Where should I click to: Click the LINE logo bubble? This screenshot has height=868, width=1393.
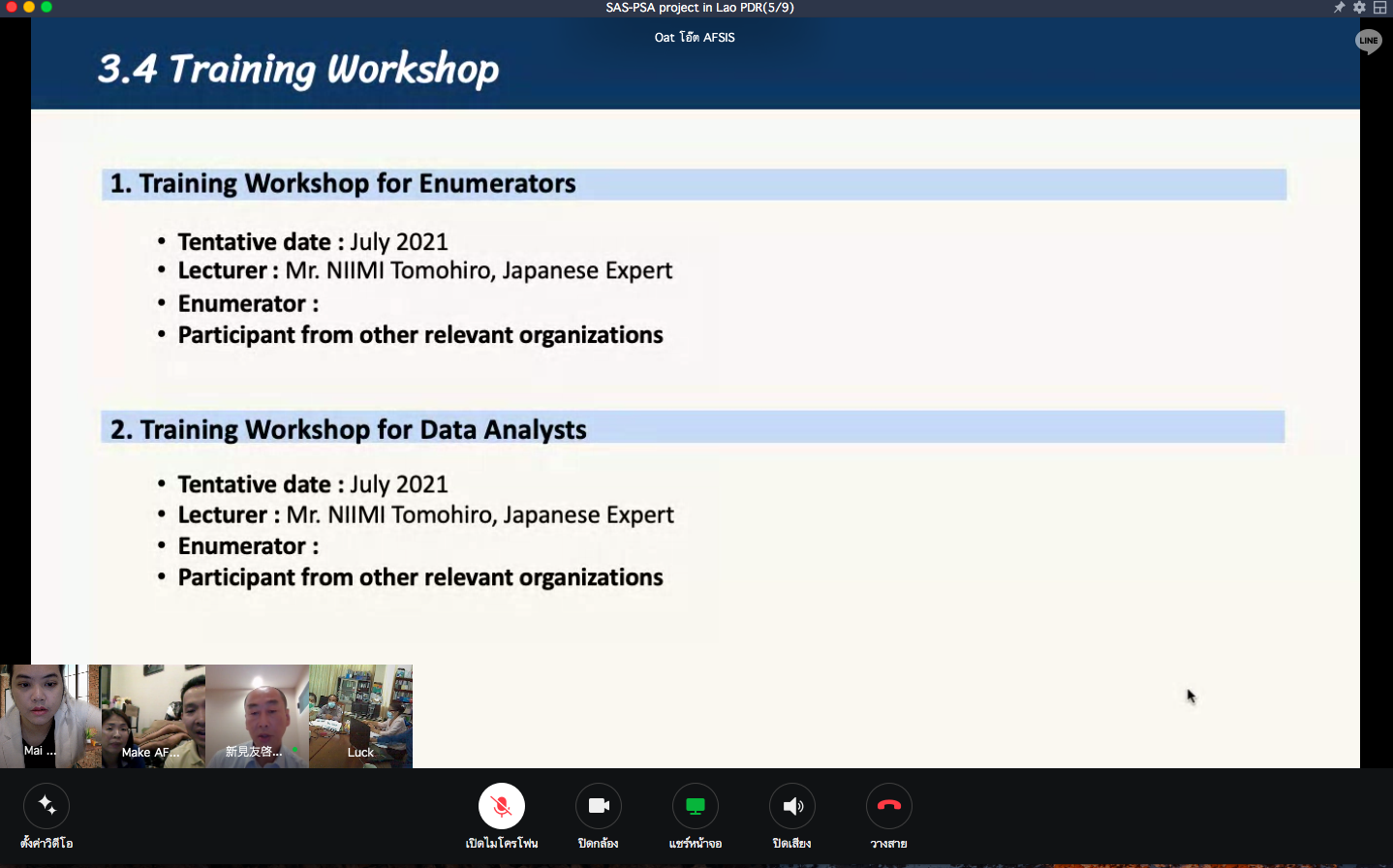click(1368, 42)
